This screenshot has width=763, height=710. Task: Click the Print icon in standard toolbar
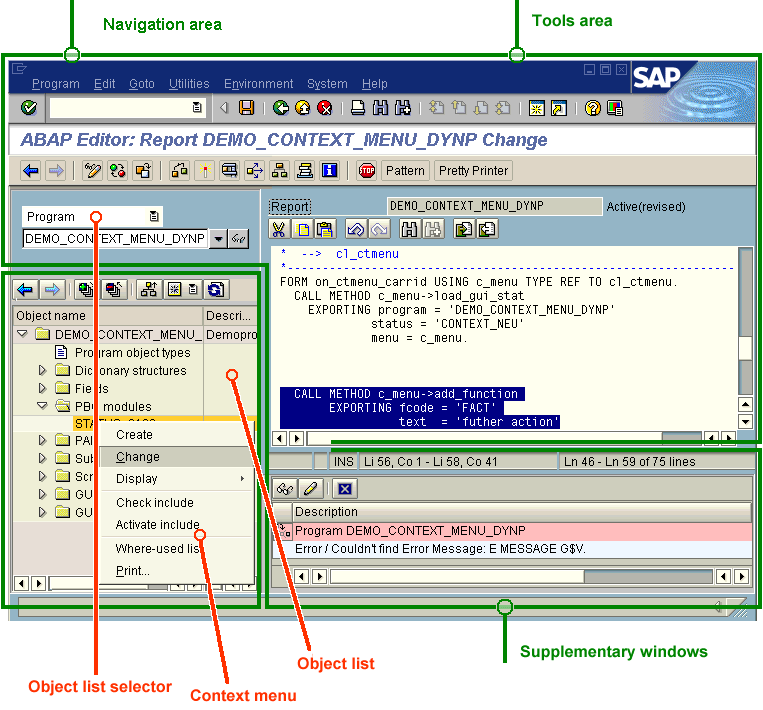point(358,108)
